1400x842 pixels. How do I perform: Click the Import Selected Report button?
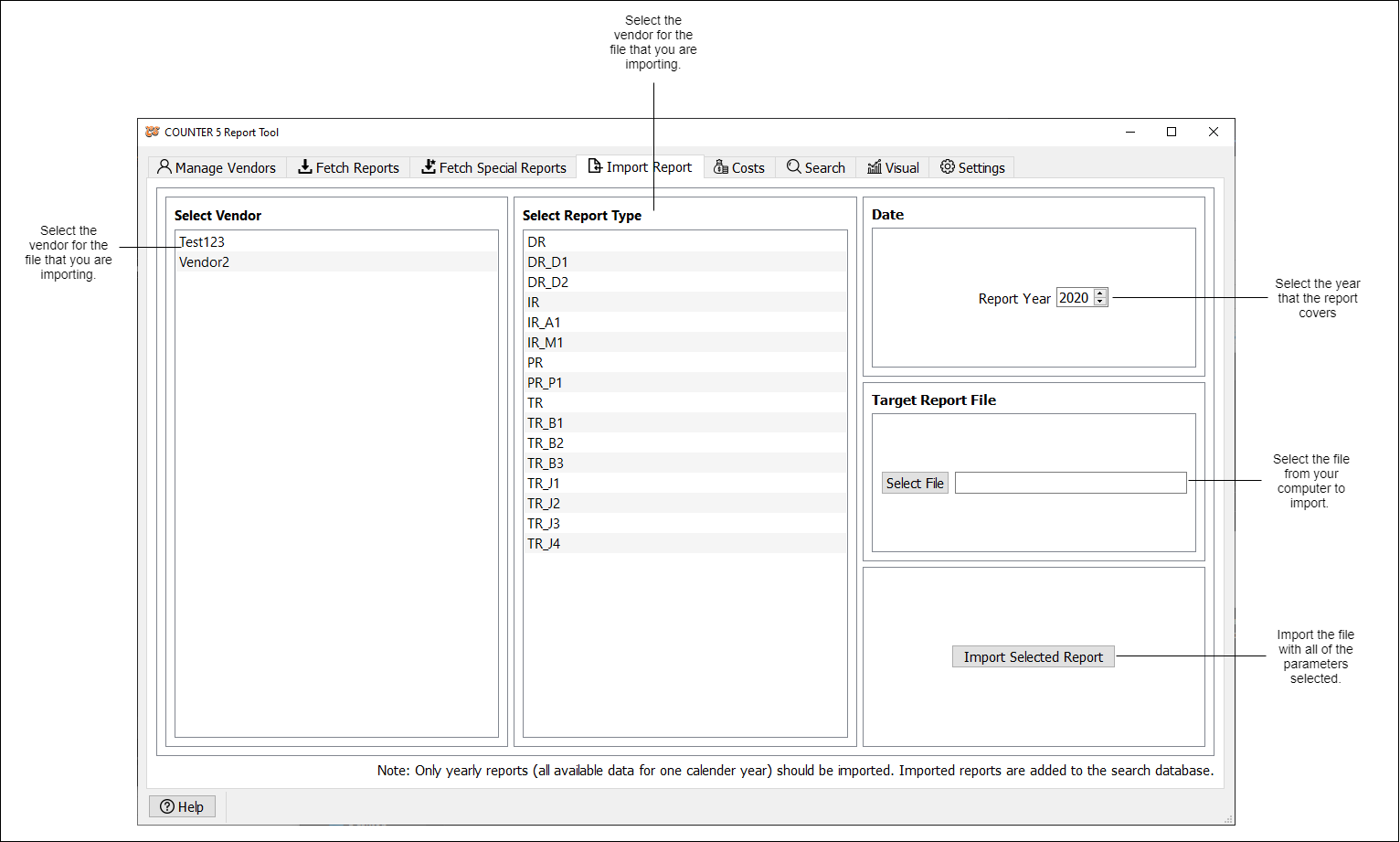coord(1033,656)
